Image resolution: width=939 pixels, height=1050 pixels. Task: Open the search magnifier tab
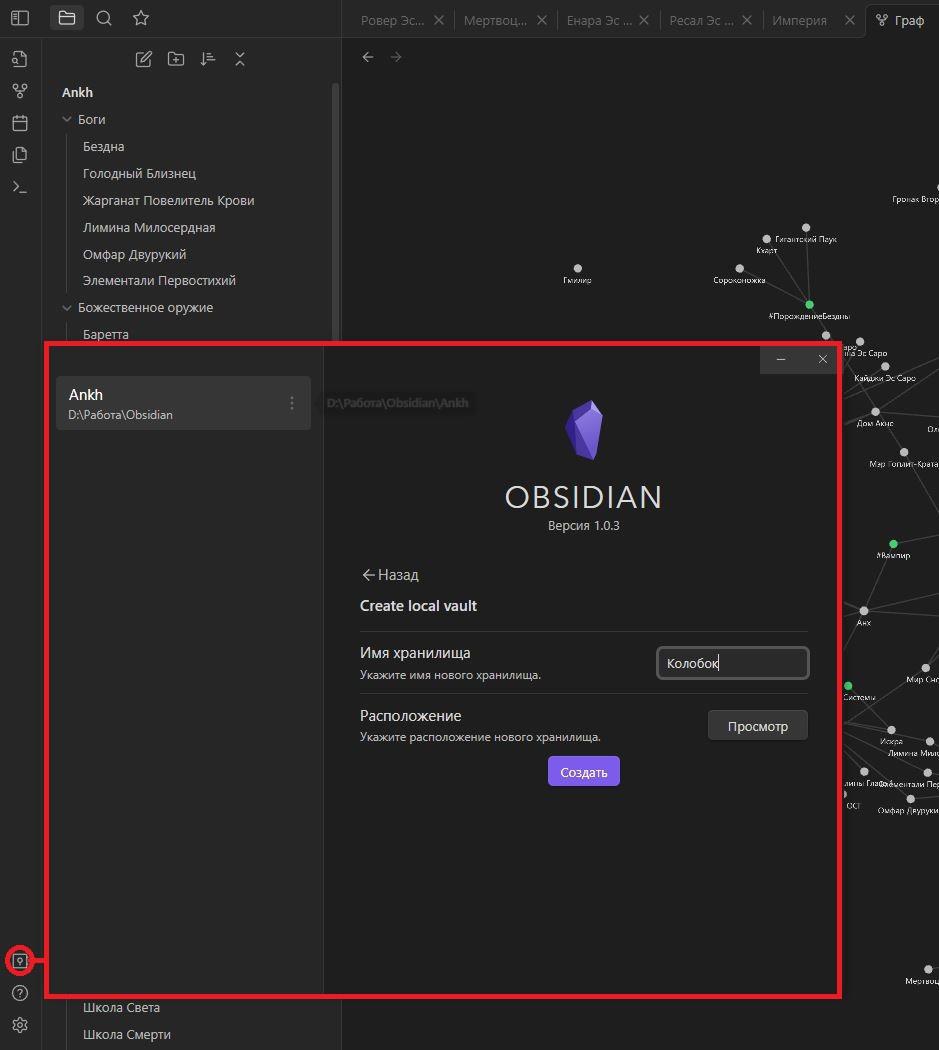pyautogui.click(x=104, y=18)
